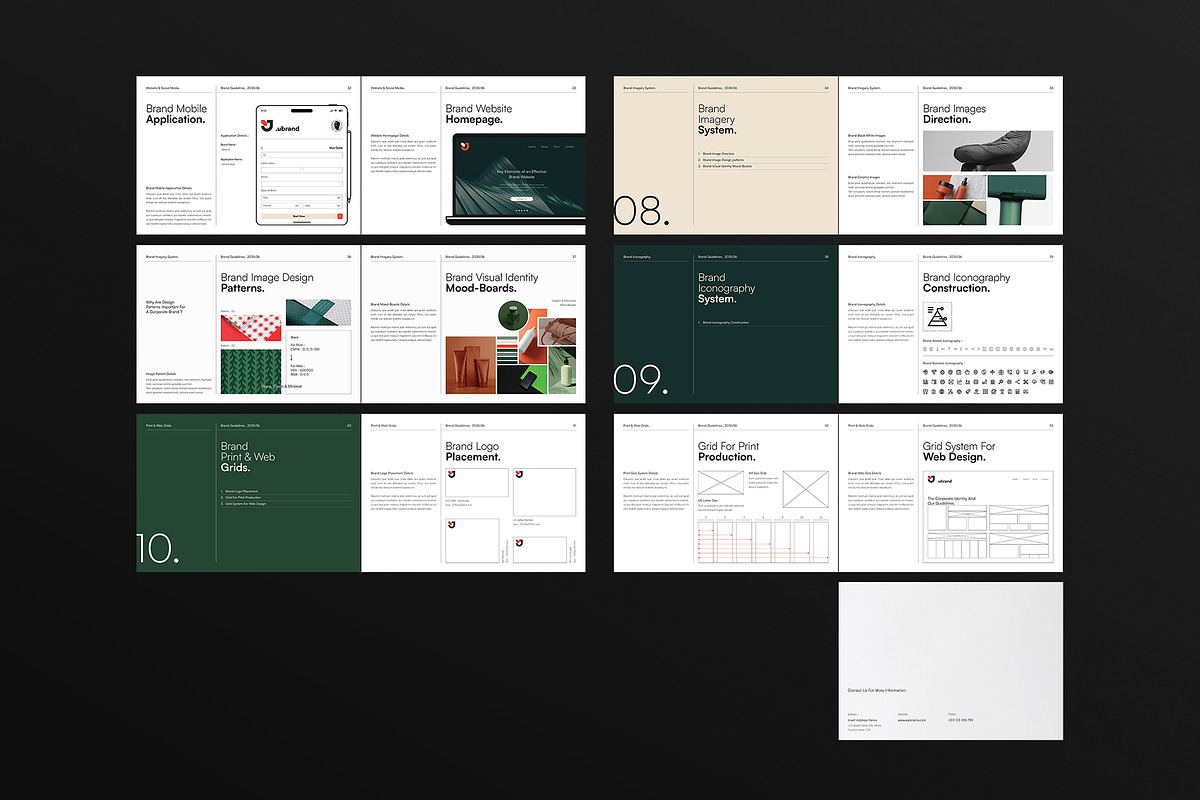Image resolution: width=1200 pixels, height=800 pixels.
Task: Select the Brand Website Homepage page
Action: [474, 156]
